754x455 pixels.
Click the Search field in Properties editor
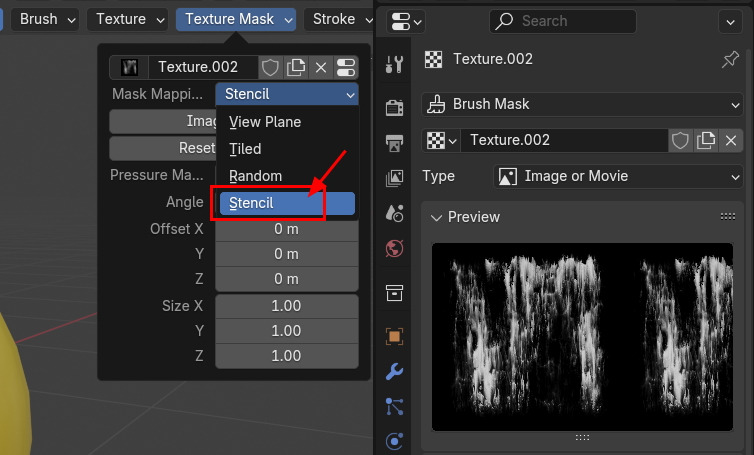pos(563,22)
